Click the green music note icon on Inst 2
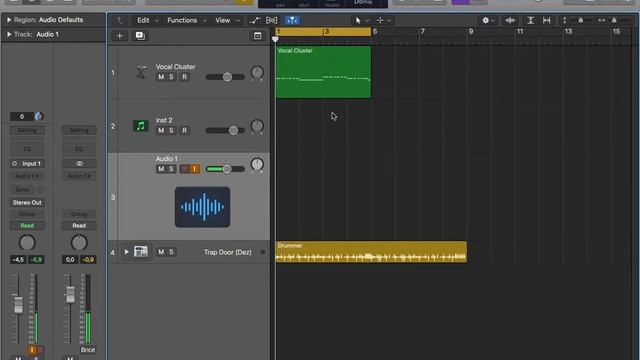Viewport: 640px width, 360px height. pyautogui.click(x=141, y=126)
